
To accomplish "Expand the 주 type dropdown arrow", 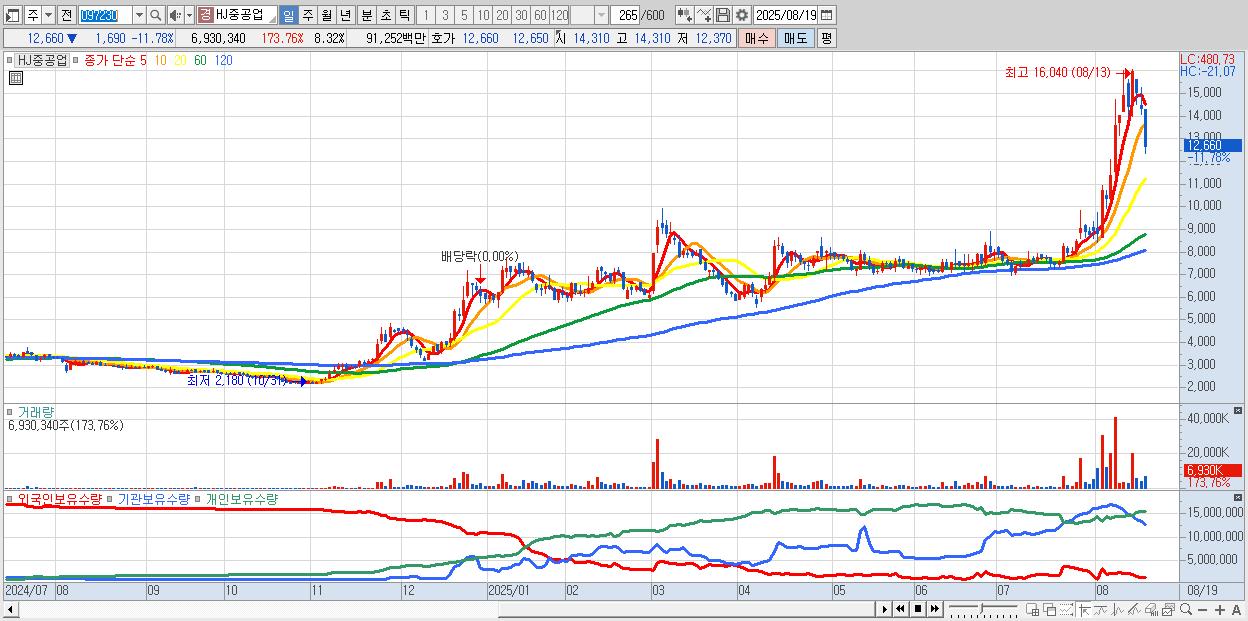I will click(x=49, y=15).
